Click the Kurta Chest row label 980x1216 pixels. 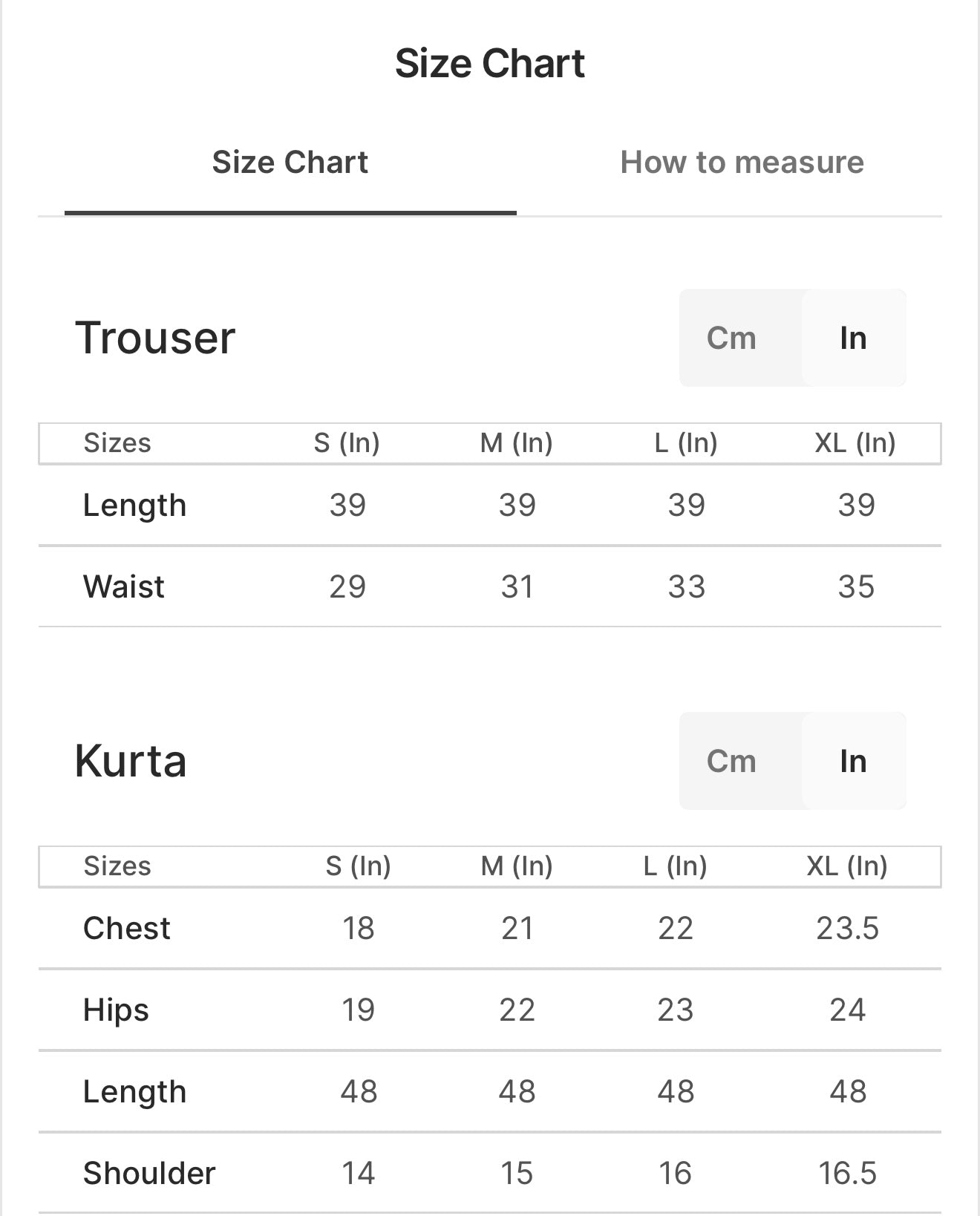click(127, 929)
